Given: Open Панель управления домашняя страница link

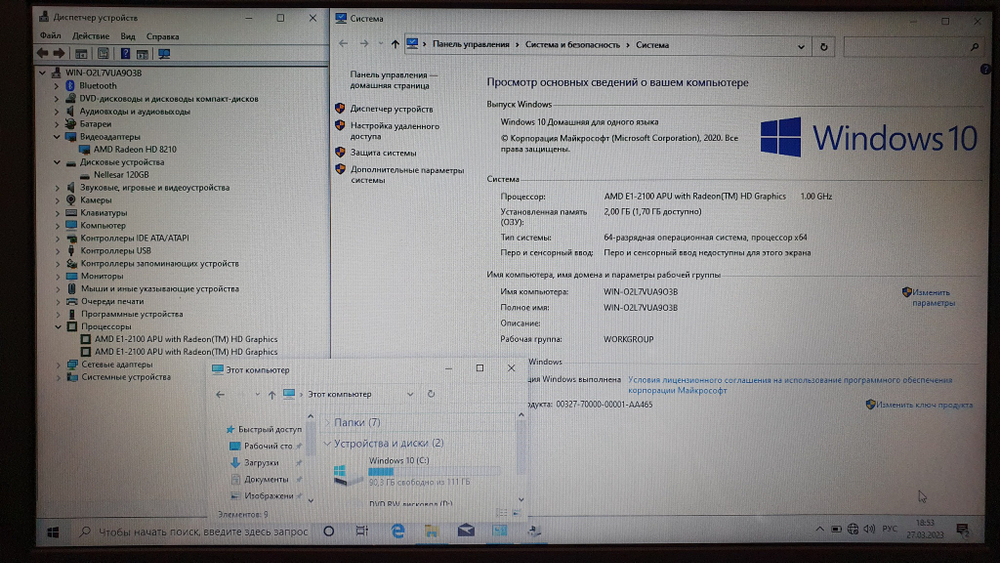Looking at the screenshot, I should [392, 80].
